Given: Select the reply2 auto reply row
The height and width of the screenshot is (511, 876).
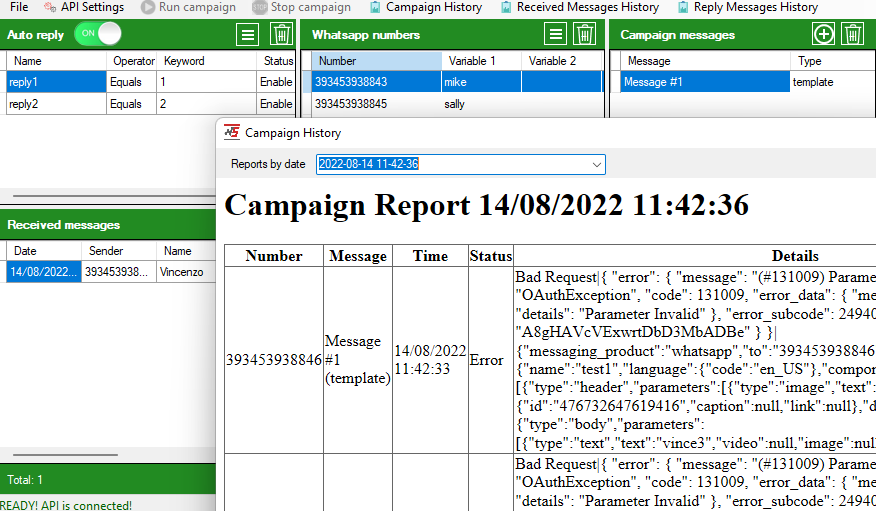Looking at the screenshot, I should tap(55, 104).
